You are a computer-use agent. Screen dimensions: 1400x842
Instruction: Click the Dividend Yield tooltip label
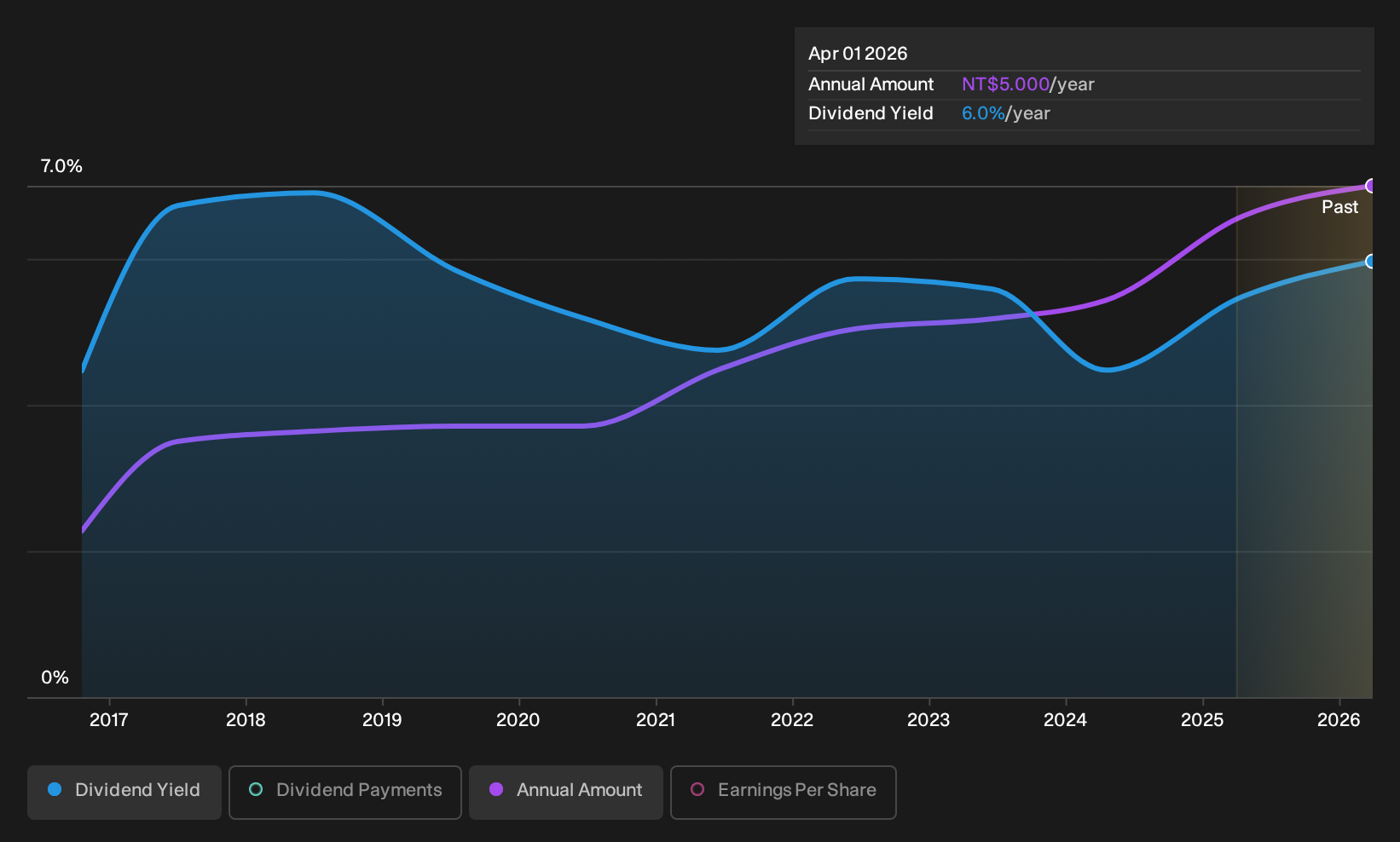click(x=871, y=113)
